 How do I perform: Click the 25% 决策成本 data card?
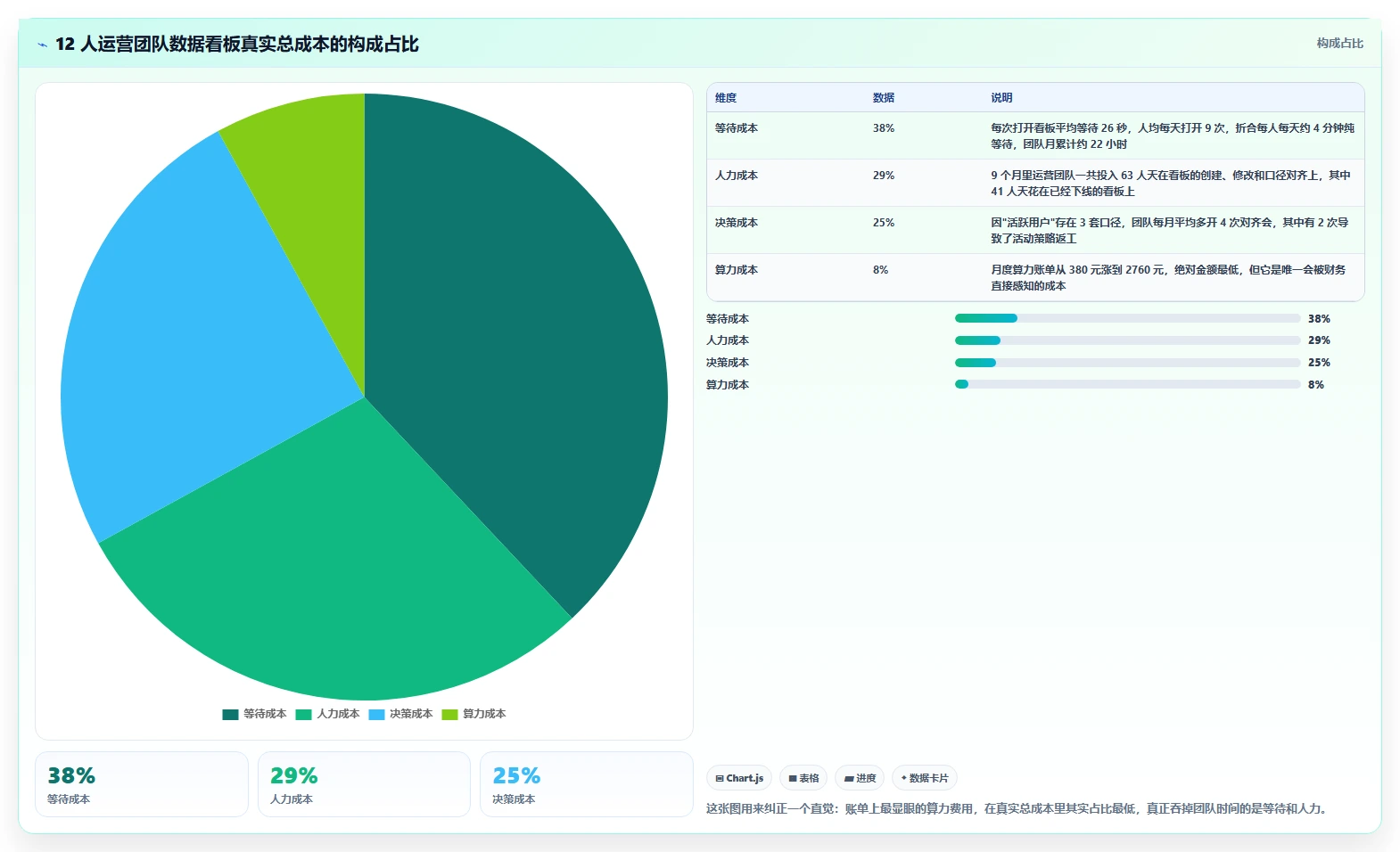[587, 784]
